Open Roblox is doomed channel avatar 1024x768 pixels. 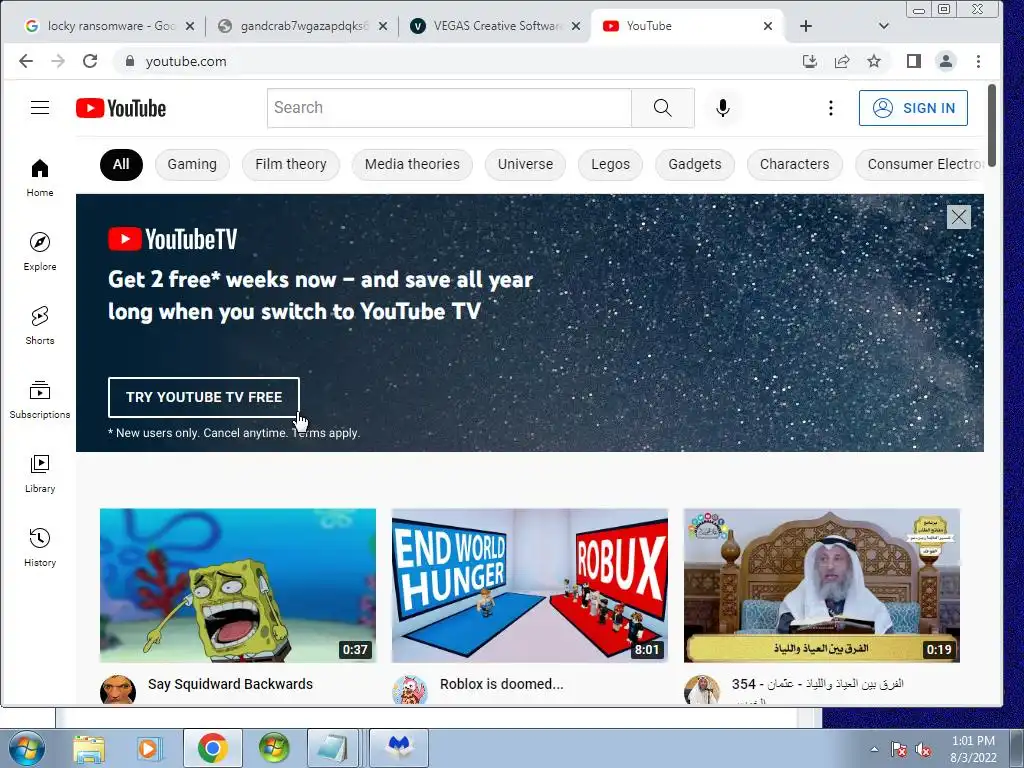click(x=409, y=690)
